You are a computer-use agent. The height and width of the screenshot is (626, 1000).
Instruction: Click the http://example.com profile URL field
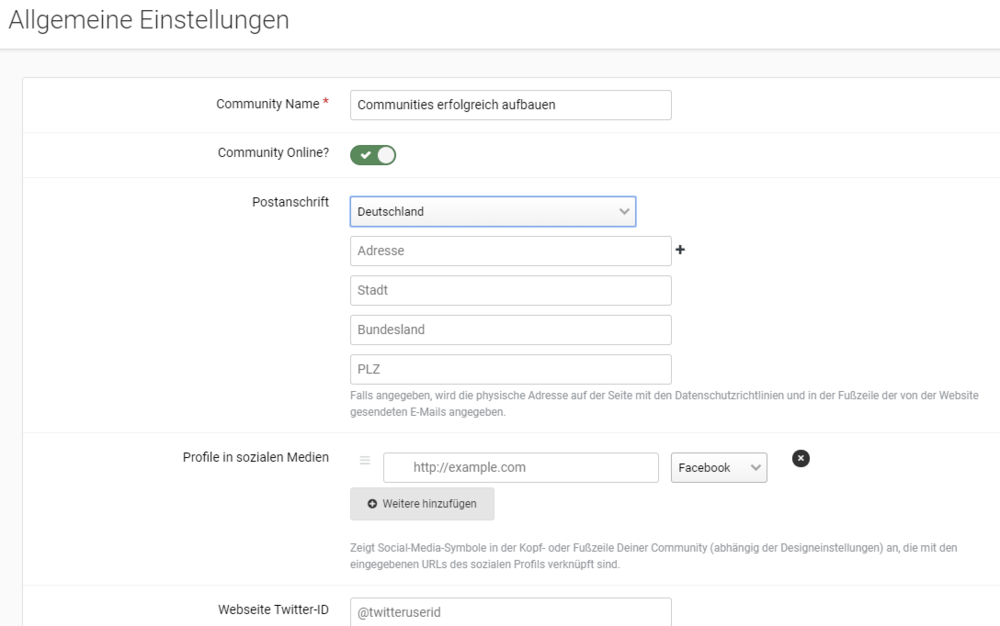click(520, 467)
